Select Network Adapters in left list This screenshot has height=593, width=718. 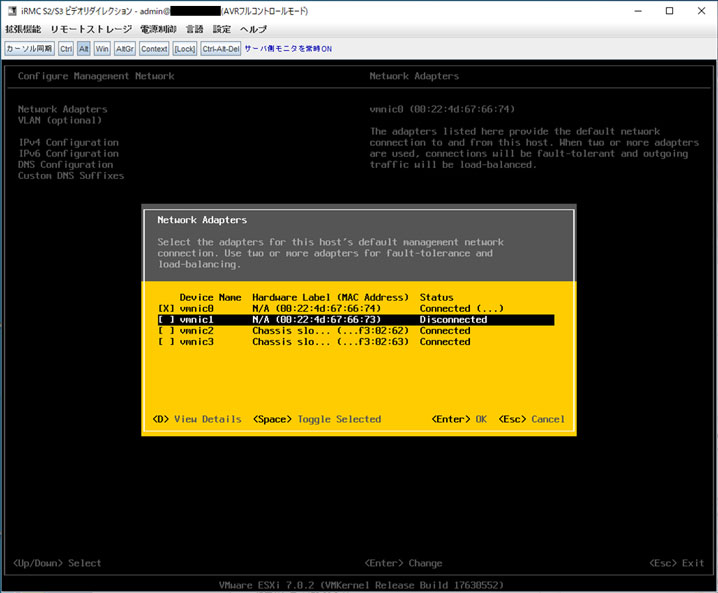[63, 109]
